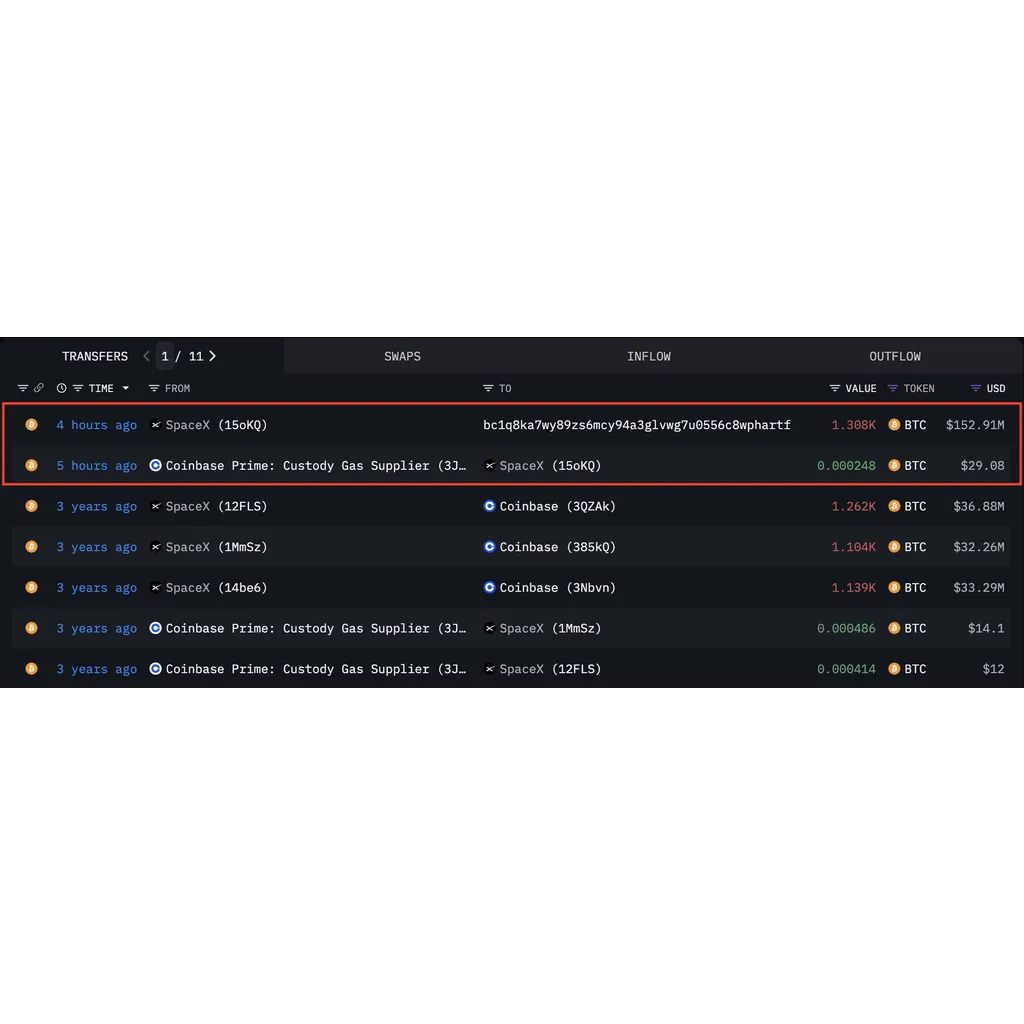Click Coinbase logo beside Coinbase (3QZAk)
The height and width of the screenshot is (1024, 1024).
[x=489, y=506]
